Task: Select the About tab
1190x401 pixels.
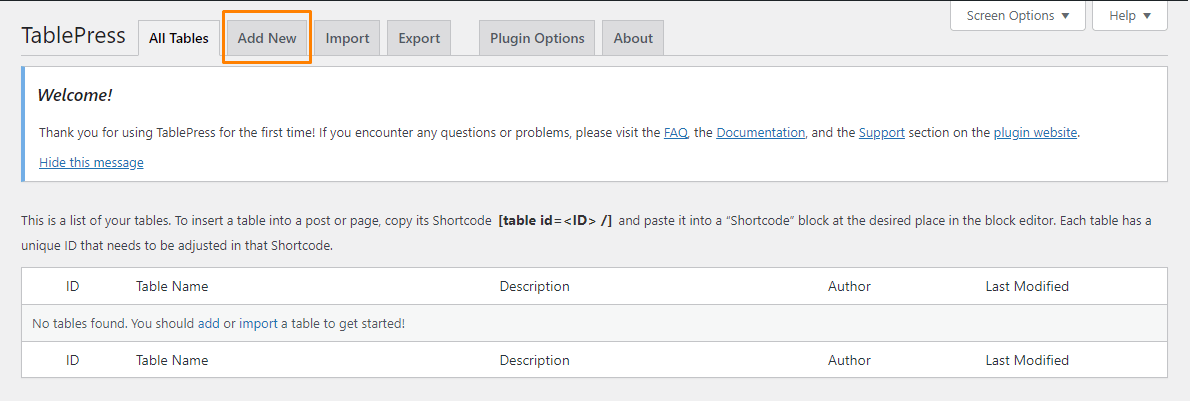Action: [633, 38]
